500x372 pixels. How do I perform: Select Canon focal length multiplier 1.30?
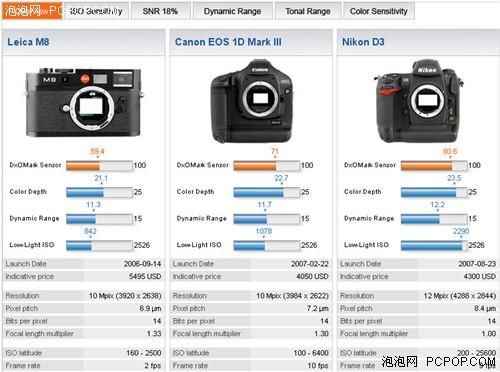click(x=321, y=334)
